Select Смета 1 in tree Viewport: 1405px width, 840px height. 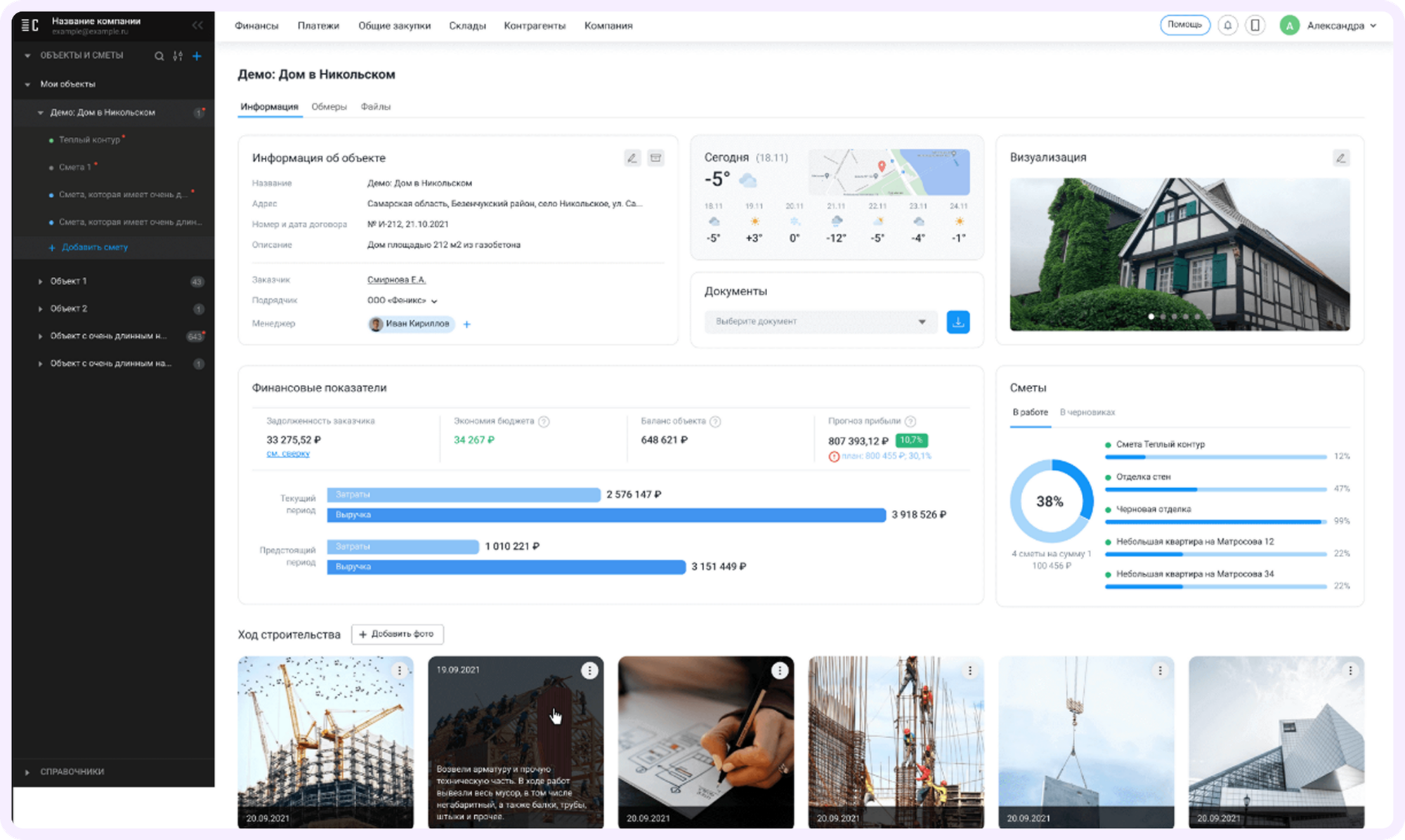(x=75, y=167)
